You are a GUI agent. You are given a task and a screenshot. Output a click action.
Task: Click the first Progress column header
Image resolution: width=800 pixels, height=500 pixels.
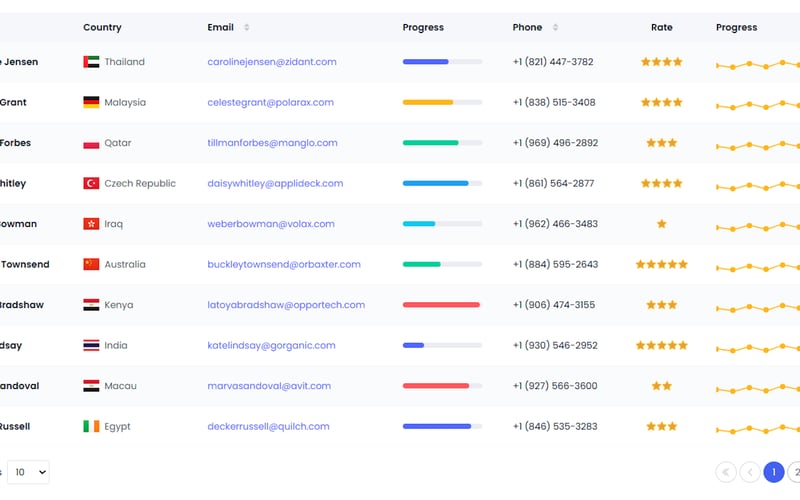423,28
